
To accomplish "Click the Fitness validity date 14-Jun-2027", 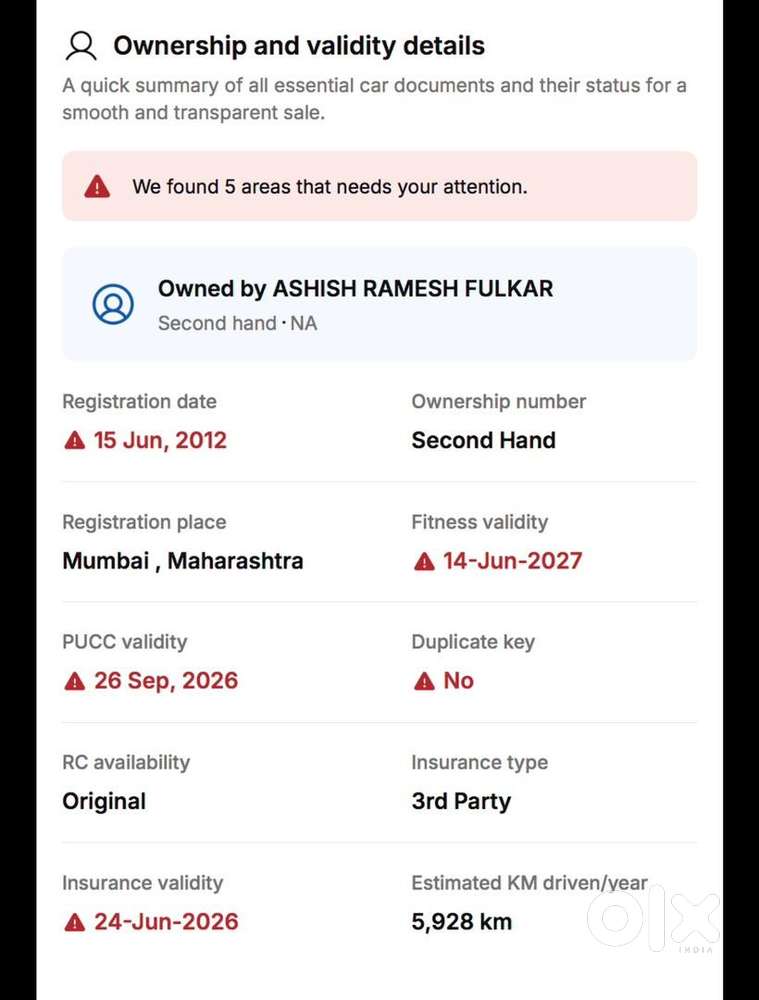I will pyautogui.click(x=512, y=561).
